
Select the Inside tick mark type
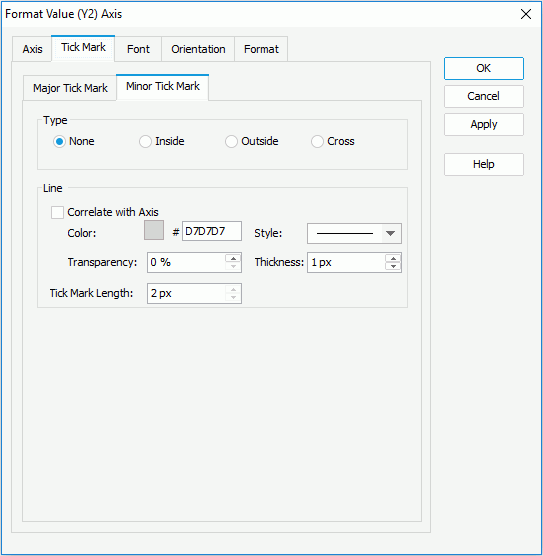coord(162,141)
